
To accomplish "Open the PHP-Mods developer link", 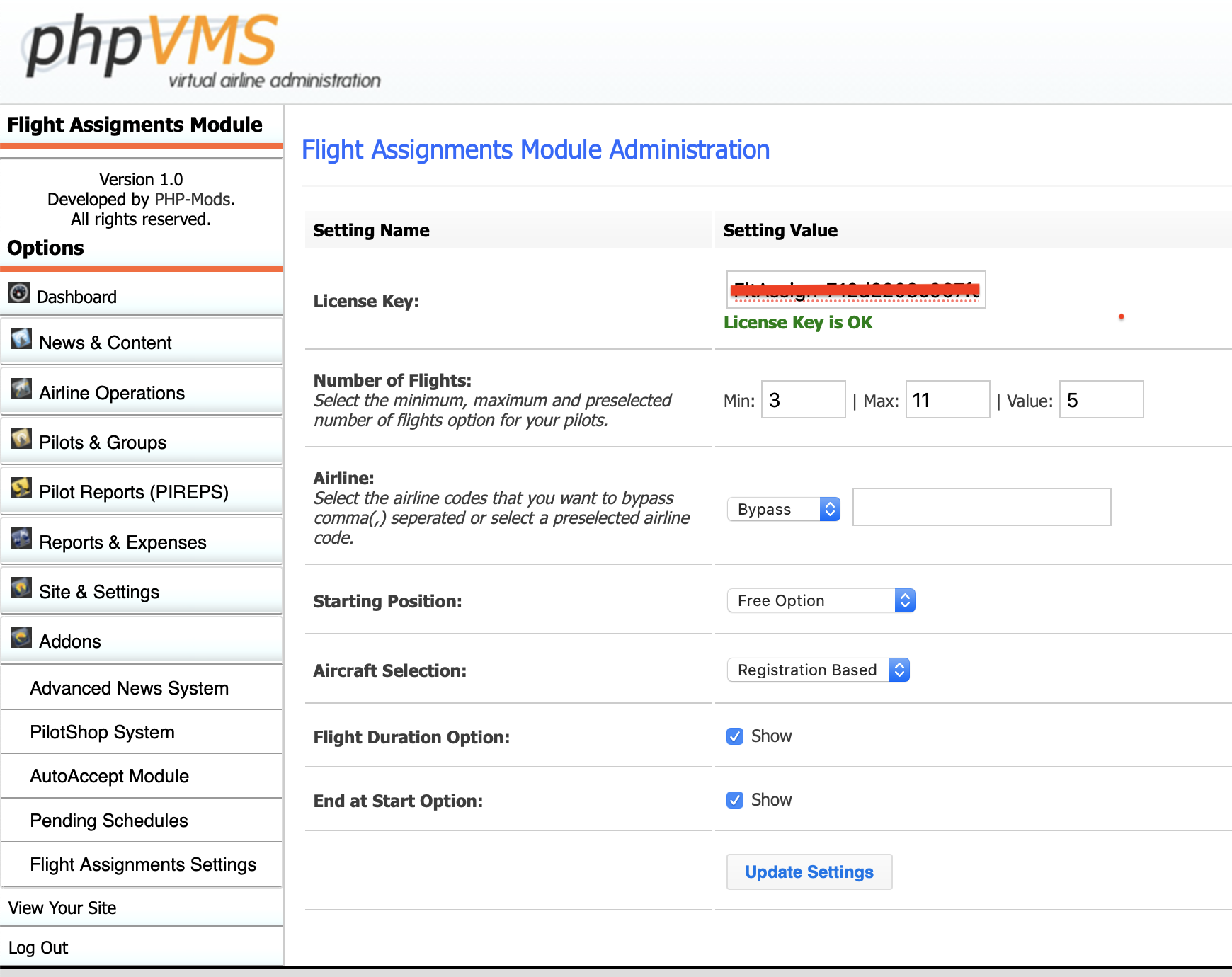I will pyautogui.click(x=193, y=199).
